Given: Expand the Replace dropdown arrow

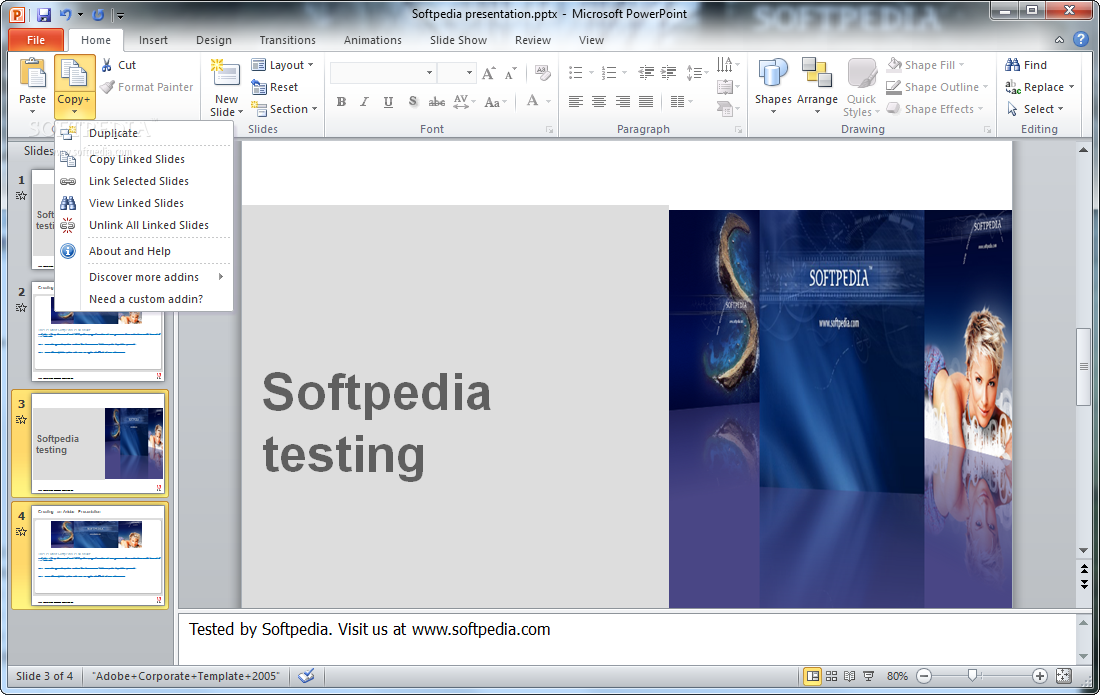Looking at the screenshot, I should pos(1071,87).
